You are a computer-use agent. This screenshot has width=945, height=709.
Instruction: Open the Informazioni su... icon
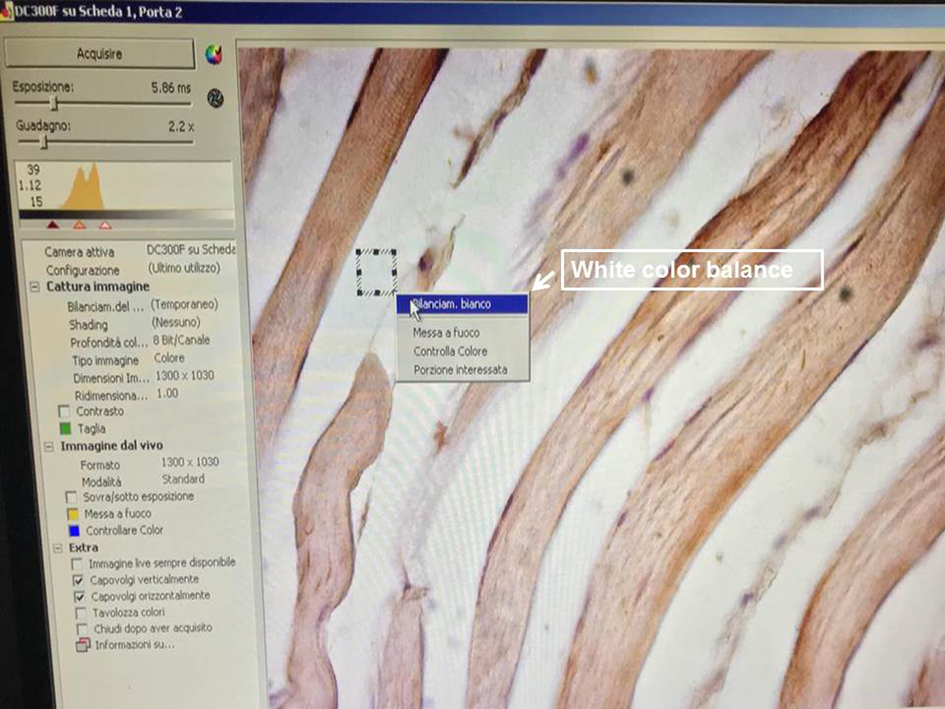pyautogui.click(x=83, y=645)
